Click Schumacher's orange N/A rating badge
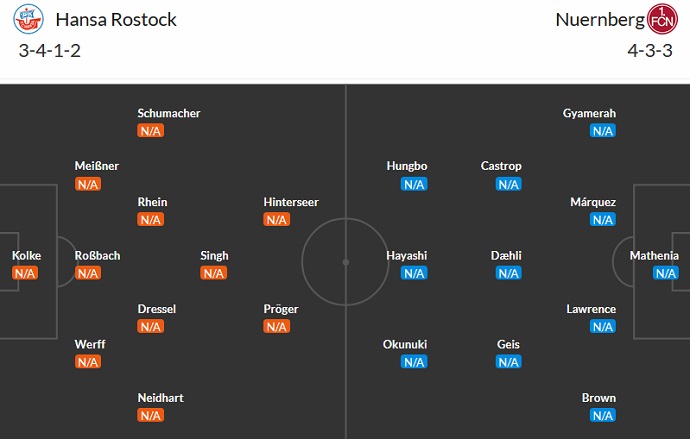 pyautogui.click(x=151, y=131)
